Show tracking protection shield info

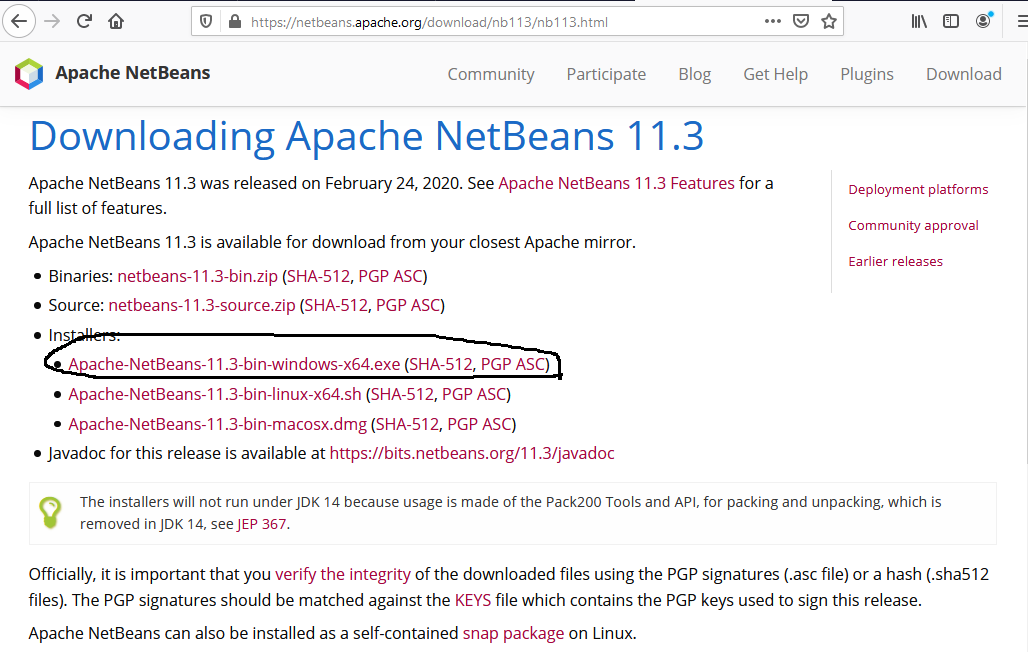coord(206,22)
